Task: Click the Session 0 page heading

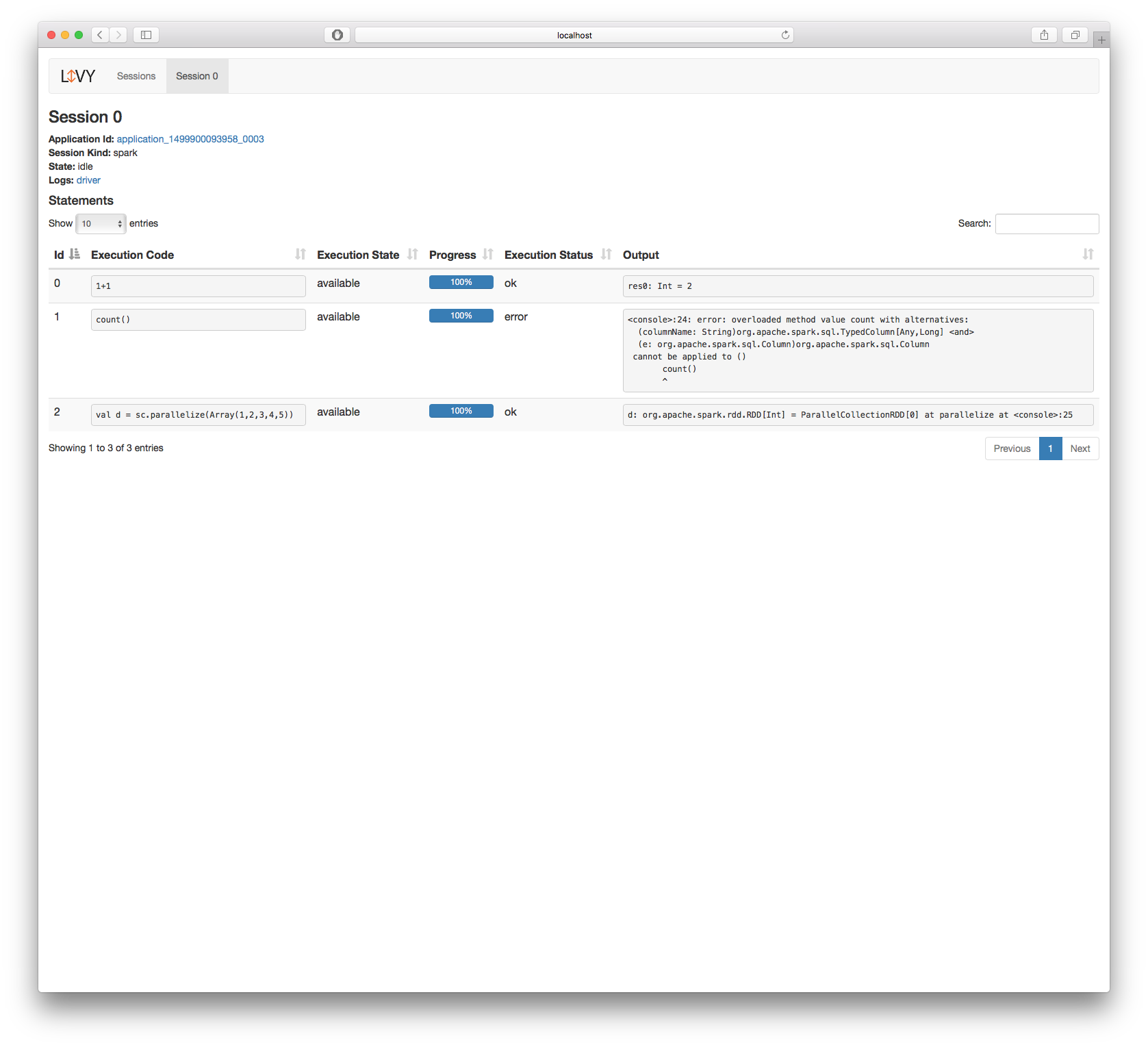Action: click(x=86, y=117)
